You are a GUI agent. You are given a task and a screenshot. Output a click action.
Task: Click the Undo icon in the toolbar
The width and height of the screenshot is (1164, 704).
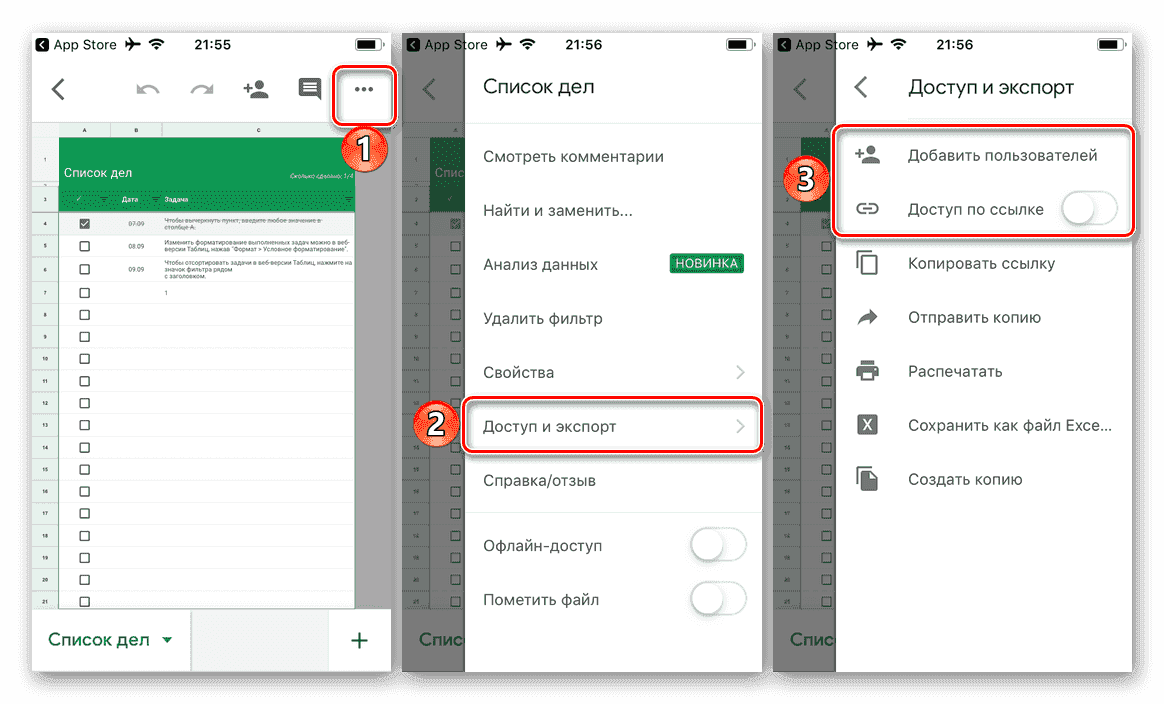click(147, 89)
